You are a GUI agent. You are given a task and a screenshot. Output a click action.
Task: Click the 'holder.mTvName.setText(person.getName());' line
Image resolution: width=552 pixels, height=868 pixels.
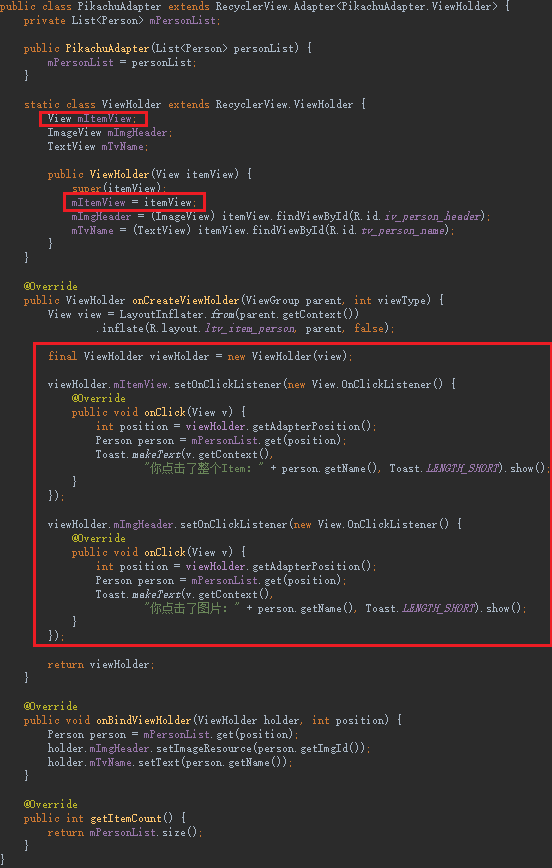click(x=170, y=762)
